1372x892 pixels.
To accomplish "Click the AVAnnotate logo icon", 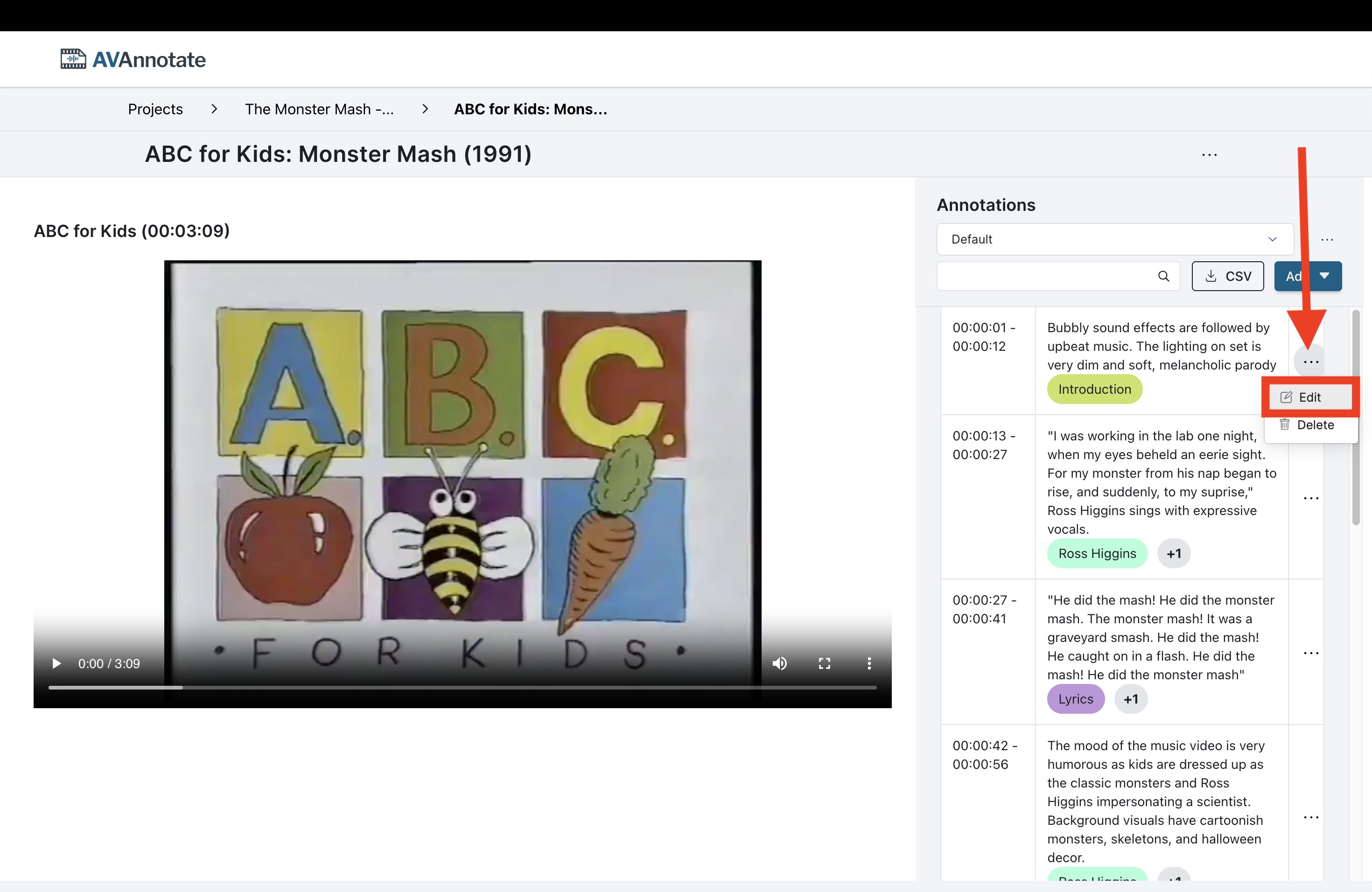I will coord(73,59).
